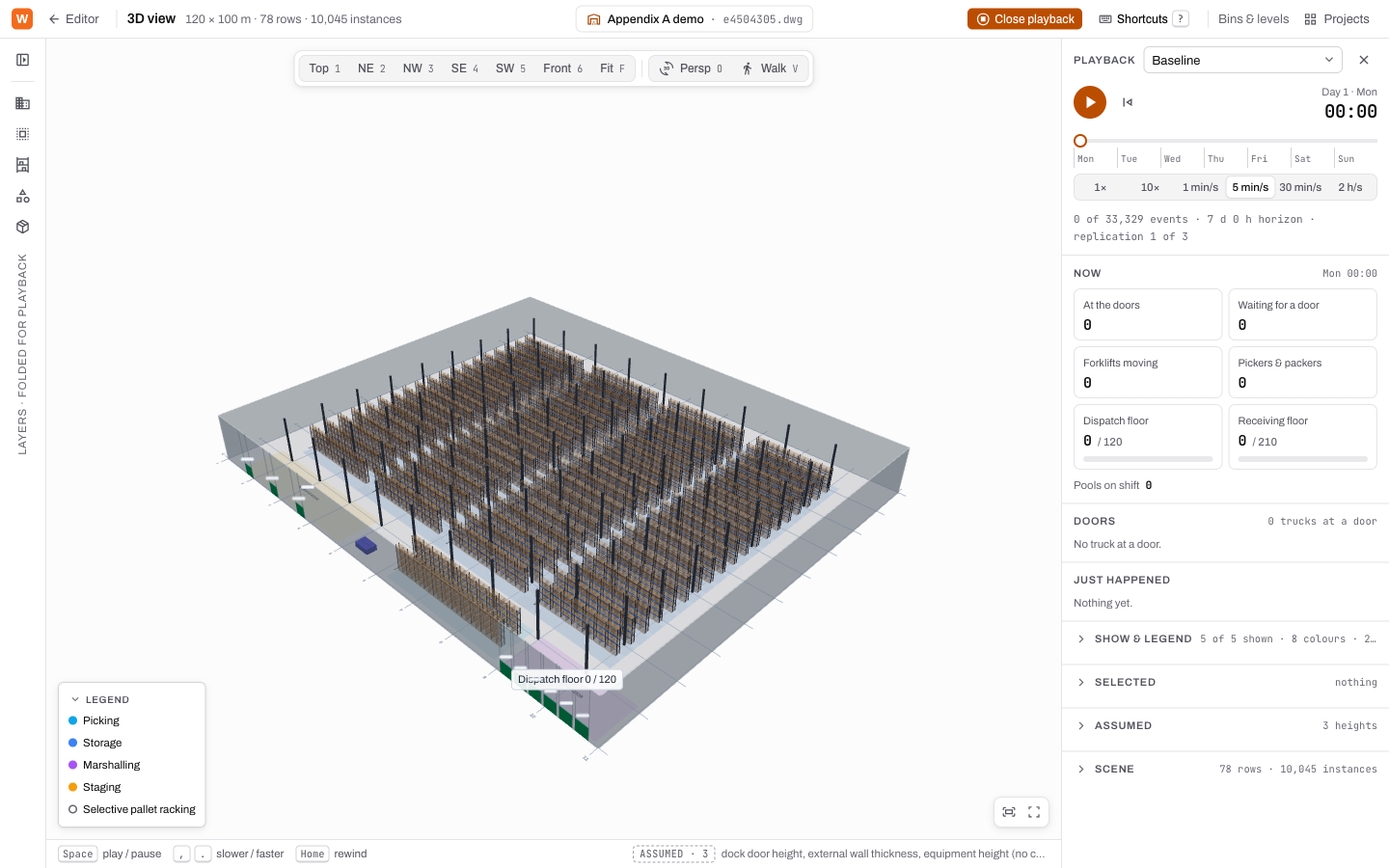The height and width of the screenshot is (868, 1389).
Task: Click the frame-selection icon in the viewport corner
Action: tap(1009, 812)
